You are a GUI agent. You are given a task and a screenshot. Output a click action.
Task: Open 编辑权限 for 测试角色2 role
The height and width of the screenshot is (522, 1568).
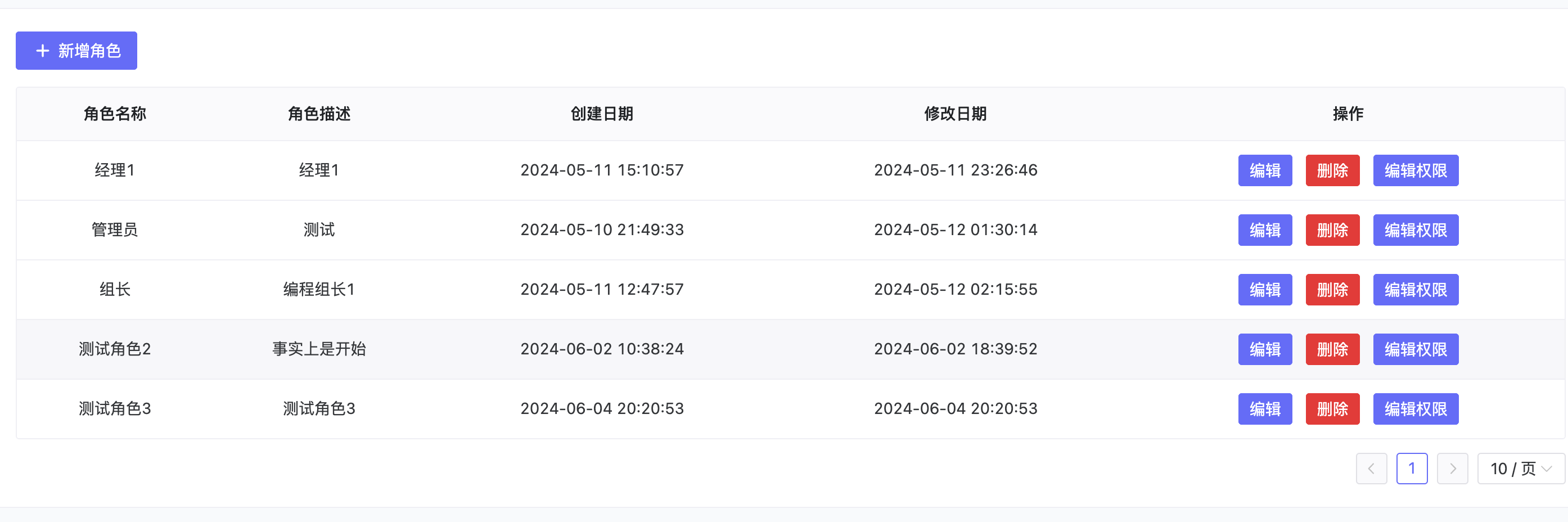coord(1416,350)
